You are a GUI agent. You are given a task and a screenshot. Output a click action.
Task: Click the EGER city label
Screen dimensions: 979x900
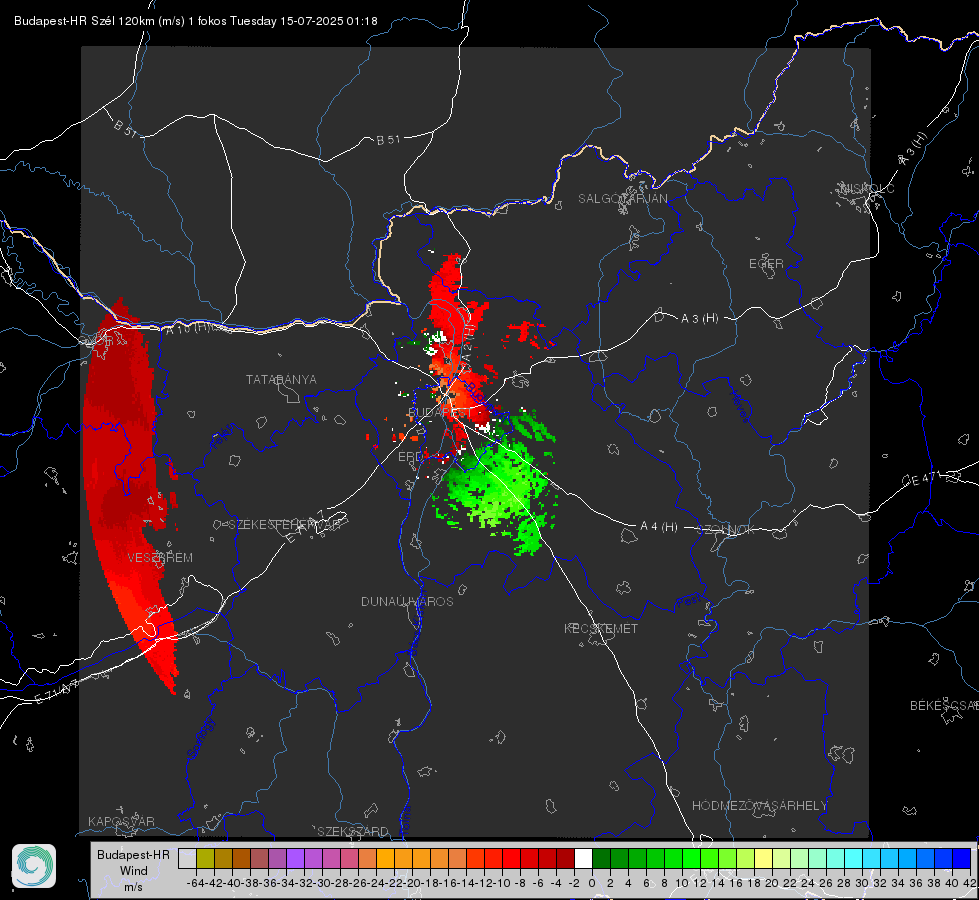766,264
